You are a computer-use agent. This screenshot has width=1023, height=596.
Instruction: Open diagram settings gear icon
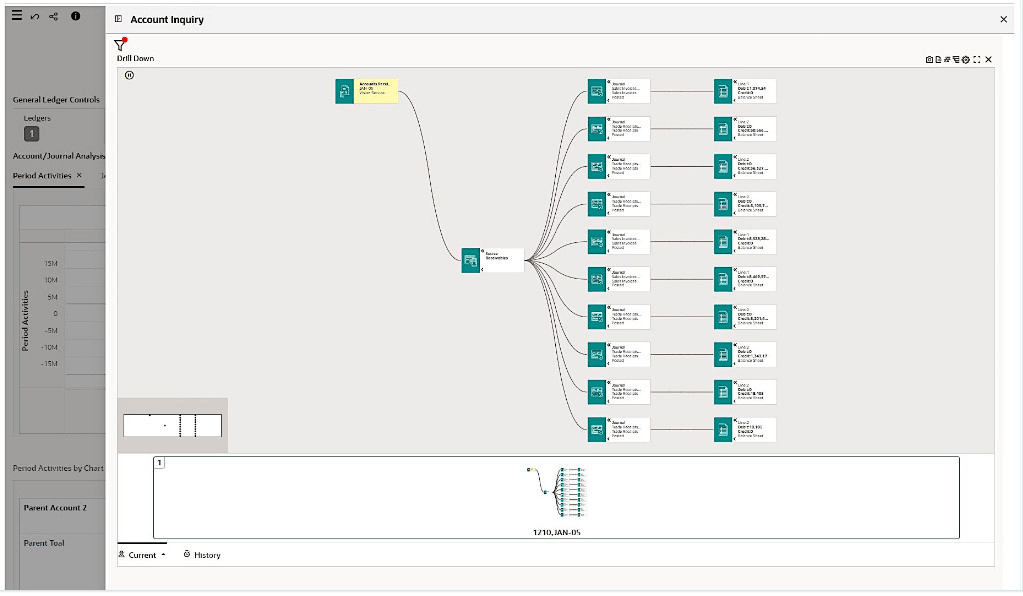(966, 59)
